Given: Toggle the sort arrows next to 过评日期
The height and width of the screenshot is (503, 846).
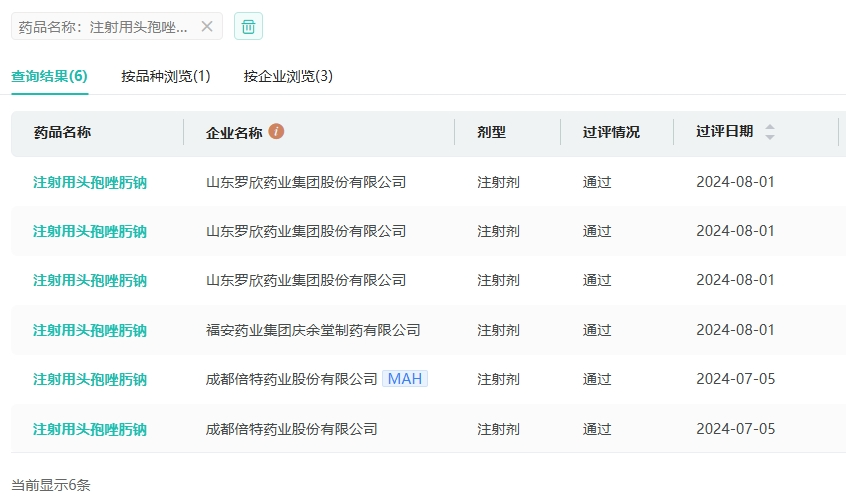Looking at the screenshot, I should coord(770,132).
